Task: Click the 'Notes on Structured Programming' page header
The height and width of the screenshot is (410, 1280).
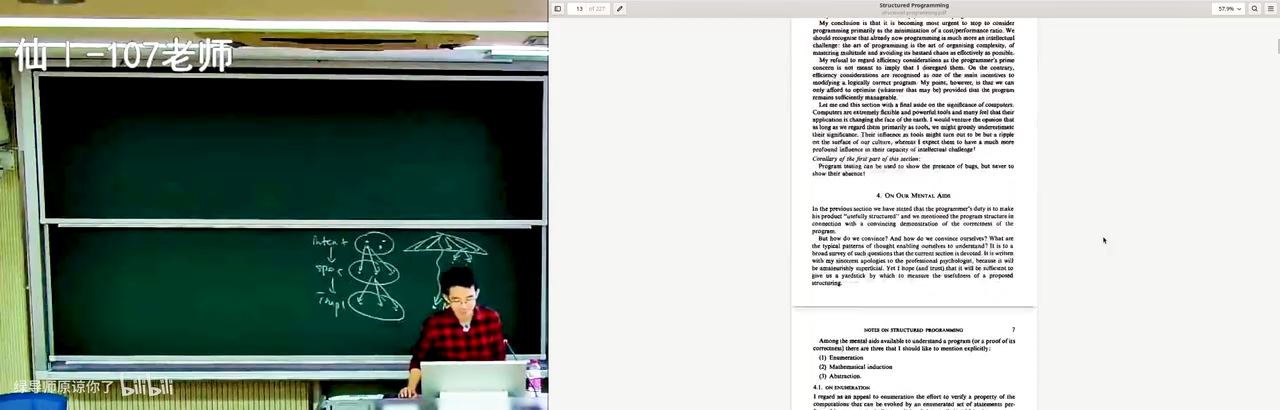Action: click(x=913, y=329)
